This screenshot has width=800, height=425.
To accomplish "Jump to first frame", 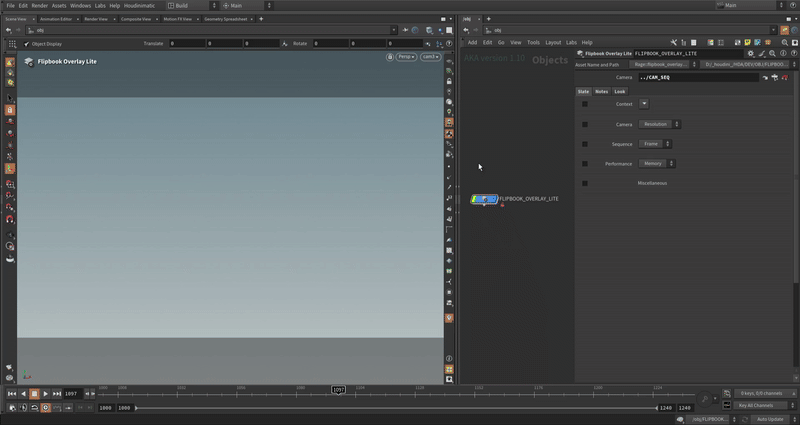I will (x=12, y=393).
